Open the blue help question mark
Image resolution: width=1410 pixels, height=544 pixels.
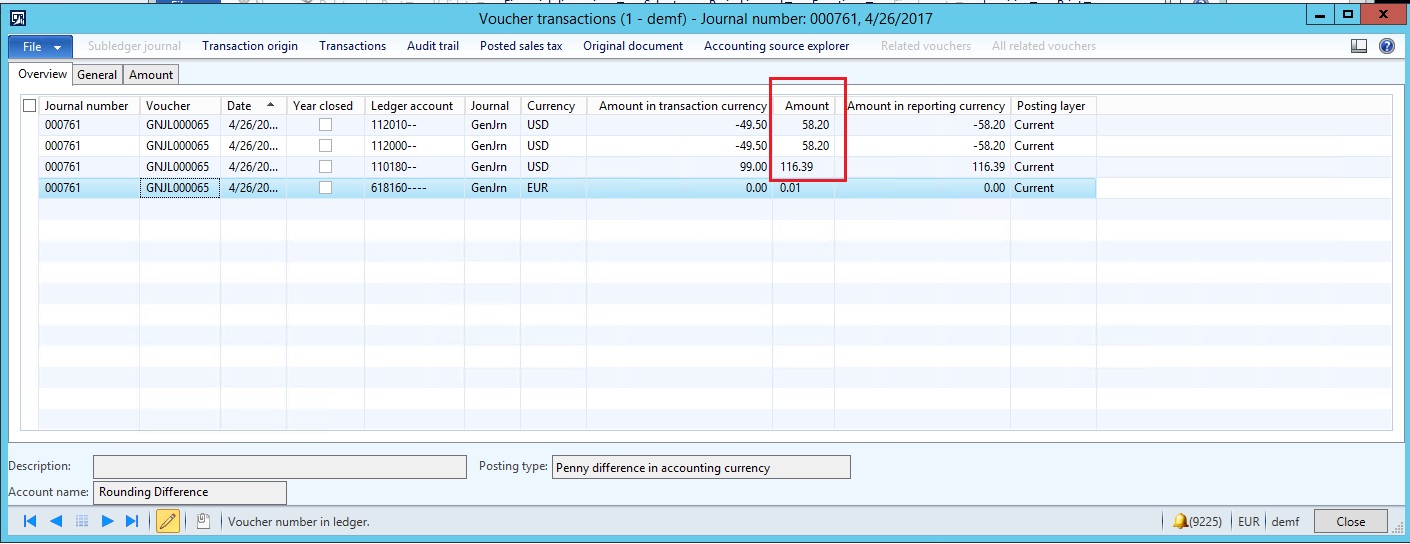click(x=1387, y=46)
